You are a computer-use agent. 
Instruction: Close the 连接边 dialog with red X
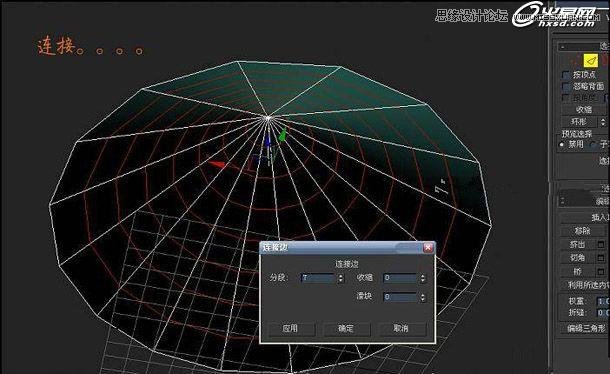[x=428, y=248]
